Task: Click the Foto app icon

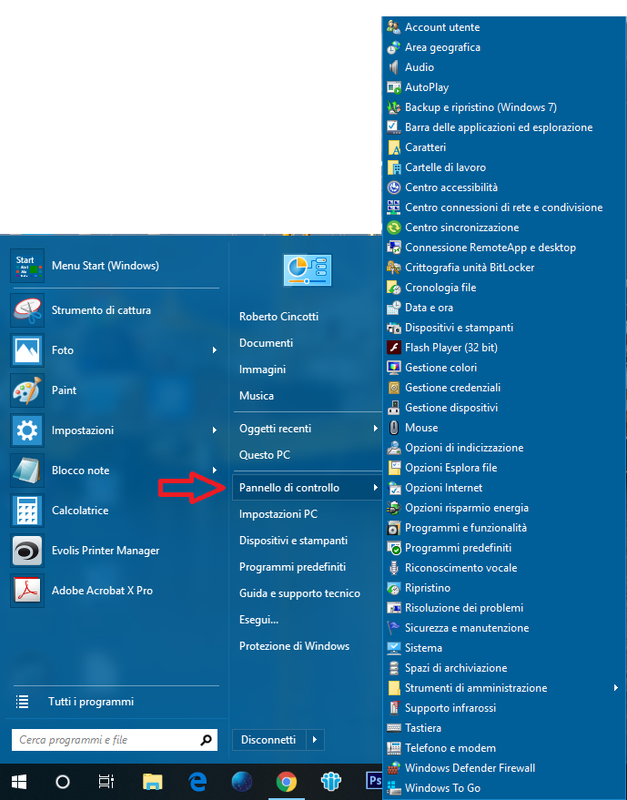Action: [27, 350]
